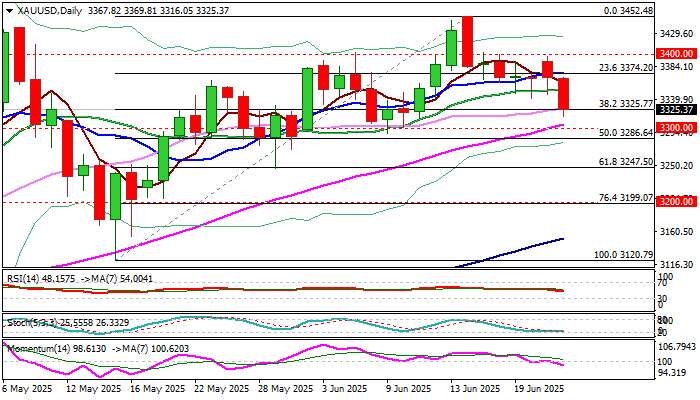
Task: Click the 13 Jun 2025 date label
Action: pyautogui.click(x=474, y=389)
